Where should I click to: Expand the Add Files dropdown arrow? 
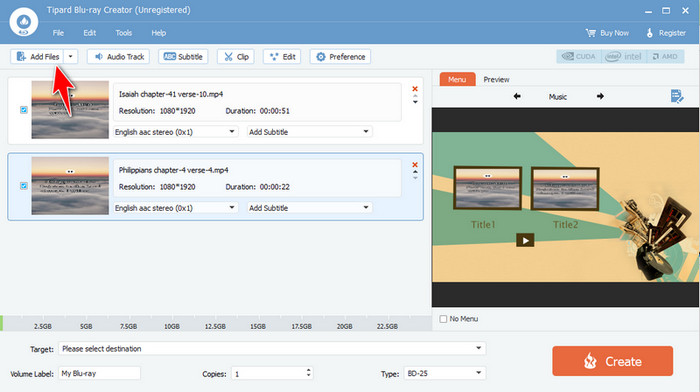click(71, 57)
